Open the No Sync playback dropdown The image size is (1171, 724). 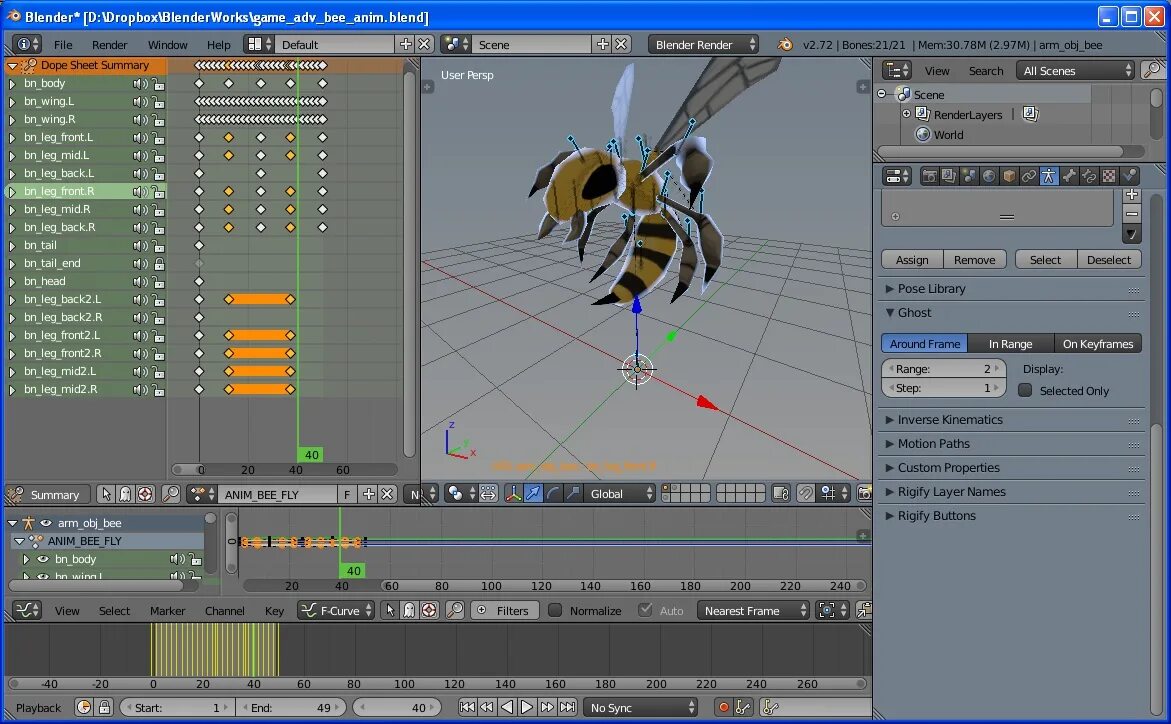point(640,707)
